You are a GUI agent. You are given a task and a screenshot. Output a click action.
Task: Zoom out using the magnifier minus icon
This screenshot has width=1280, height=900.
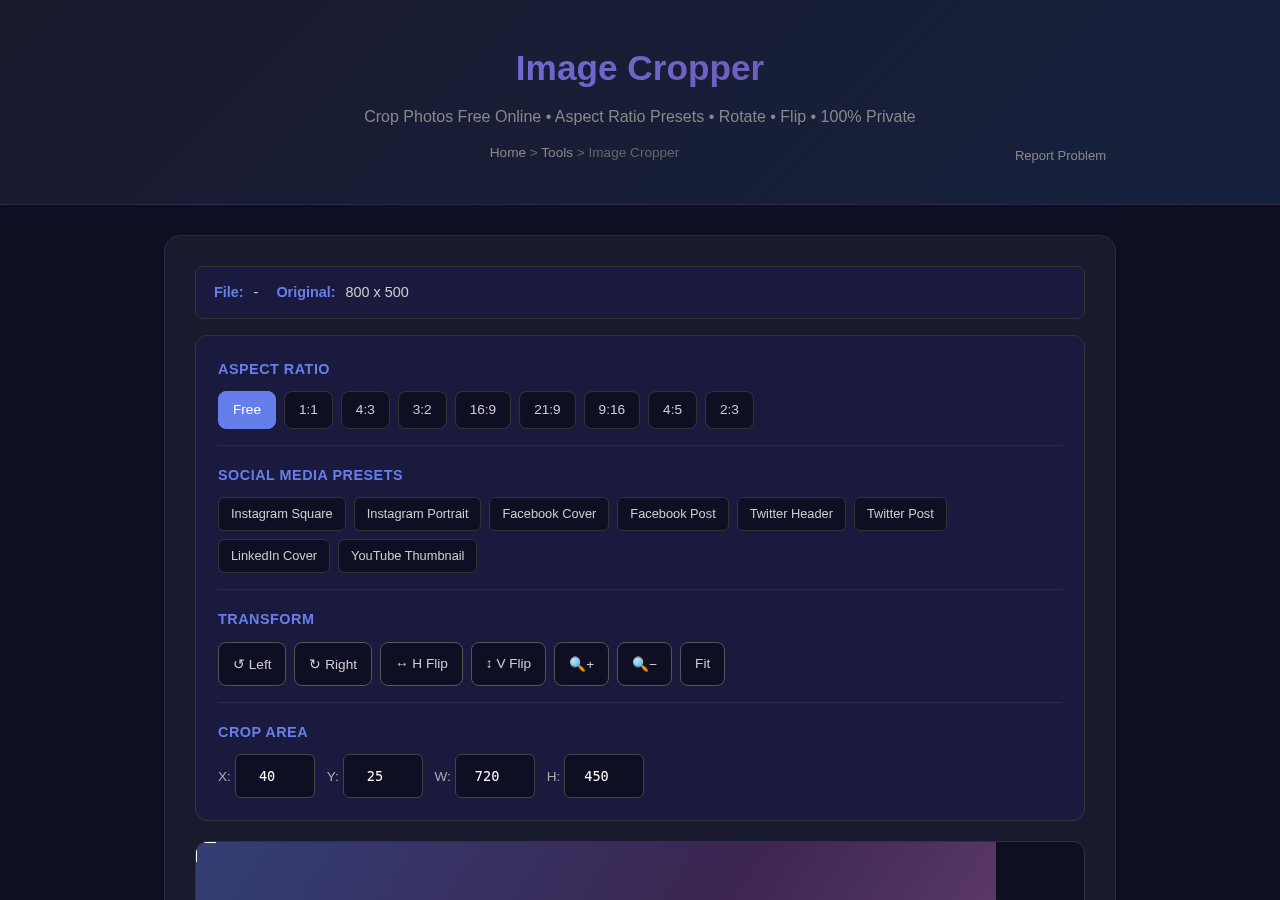click(644, 664)
